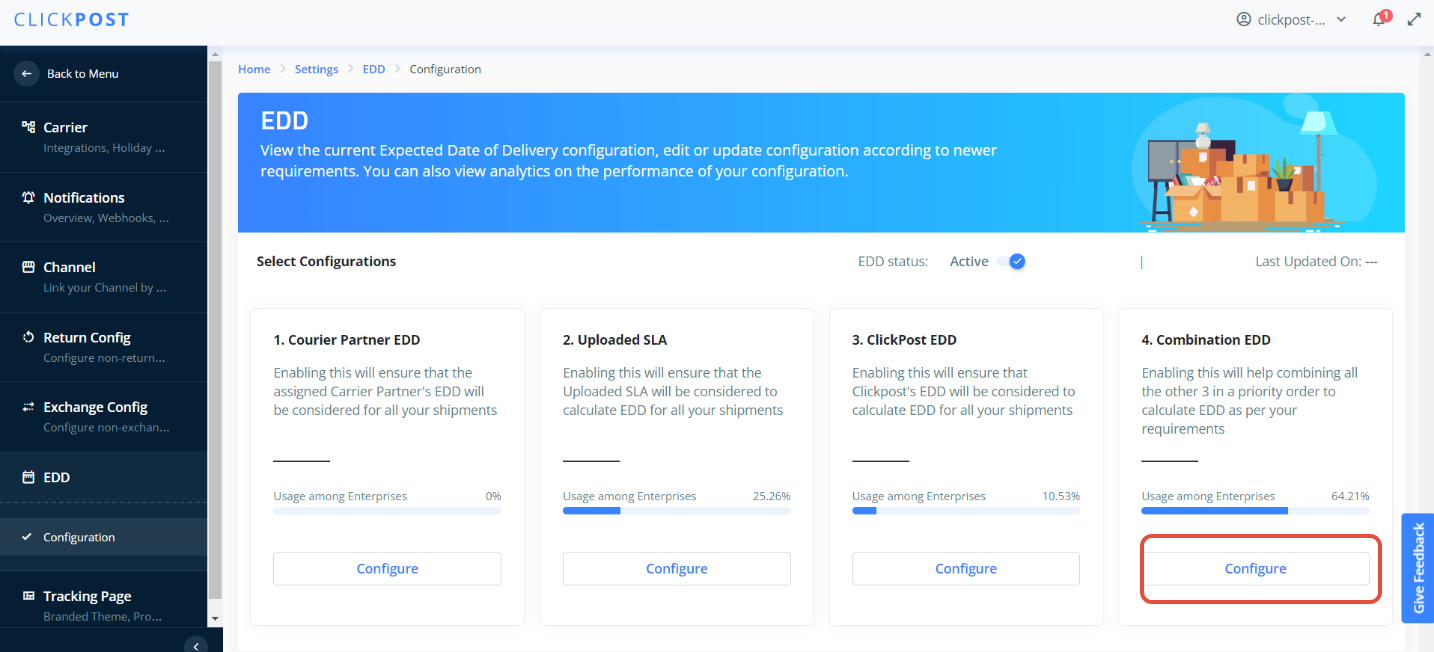The image size is (1434, 652).
Task: Click the Return Config icon in sidebar
Action: (29, 337)
